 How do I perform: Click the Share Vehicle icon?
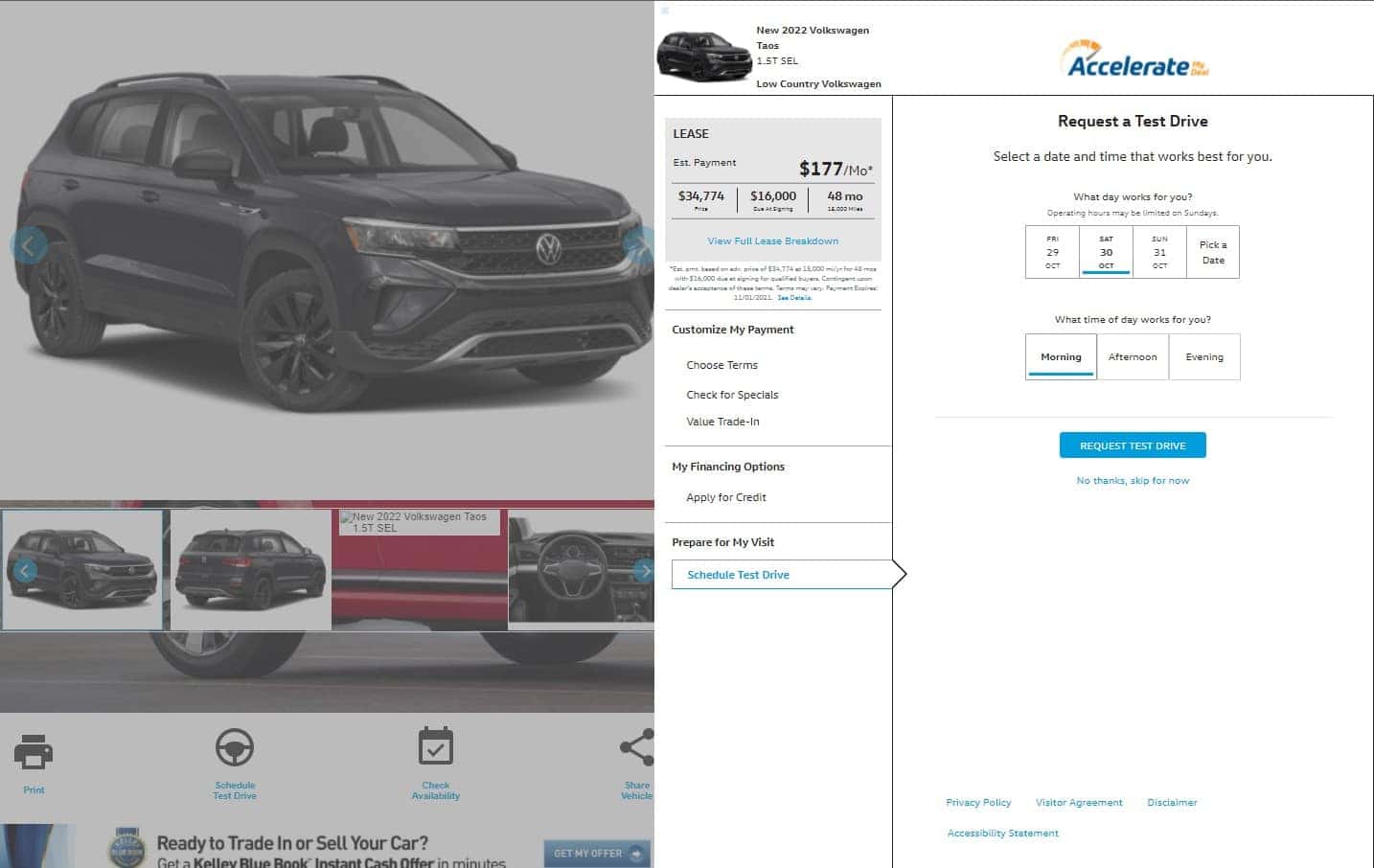tap(637, 747)
